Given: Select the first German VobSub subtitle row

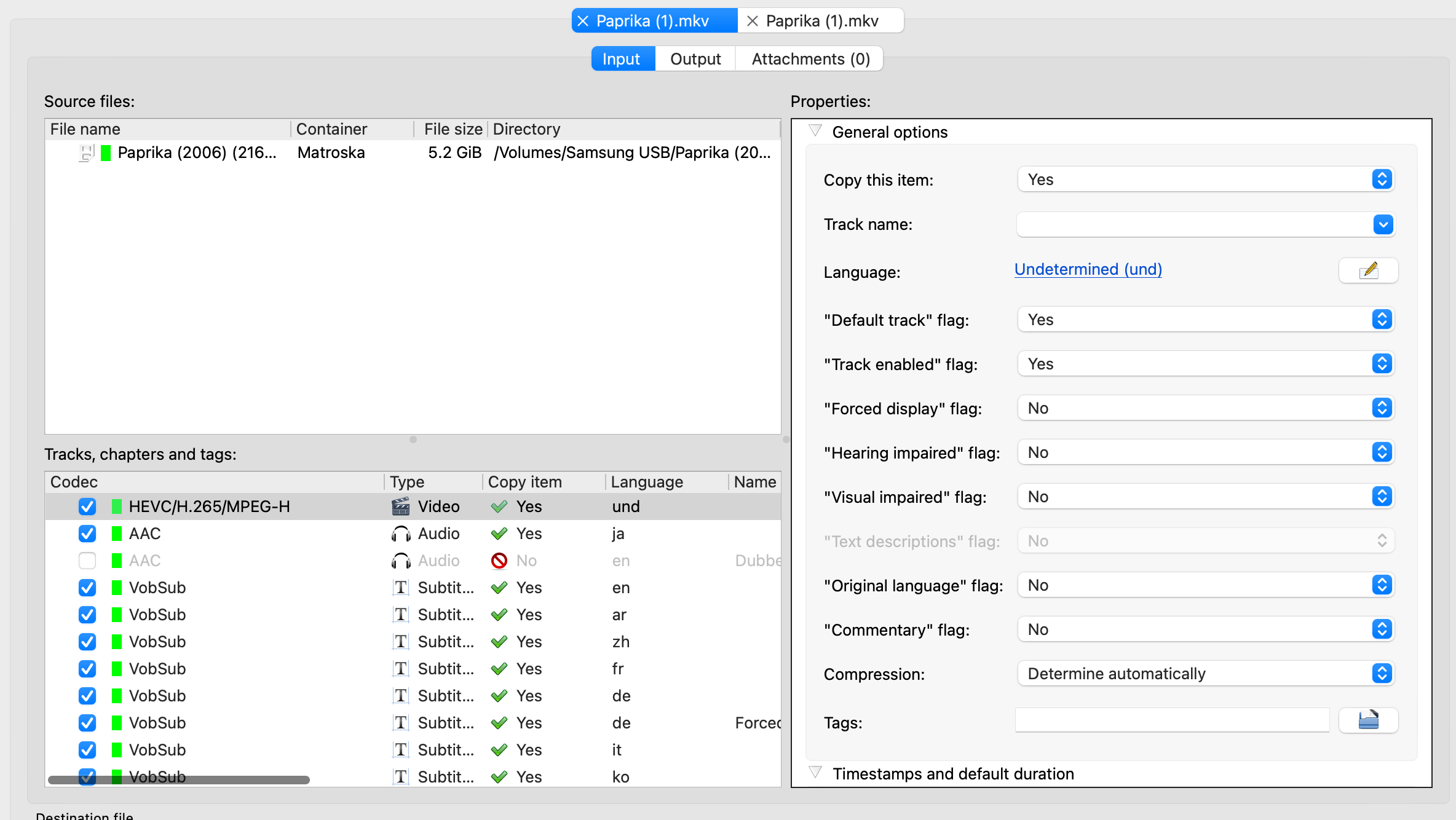Looking at the screenshot, I should 413,696.
